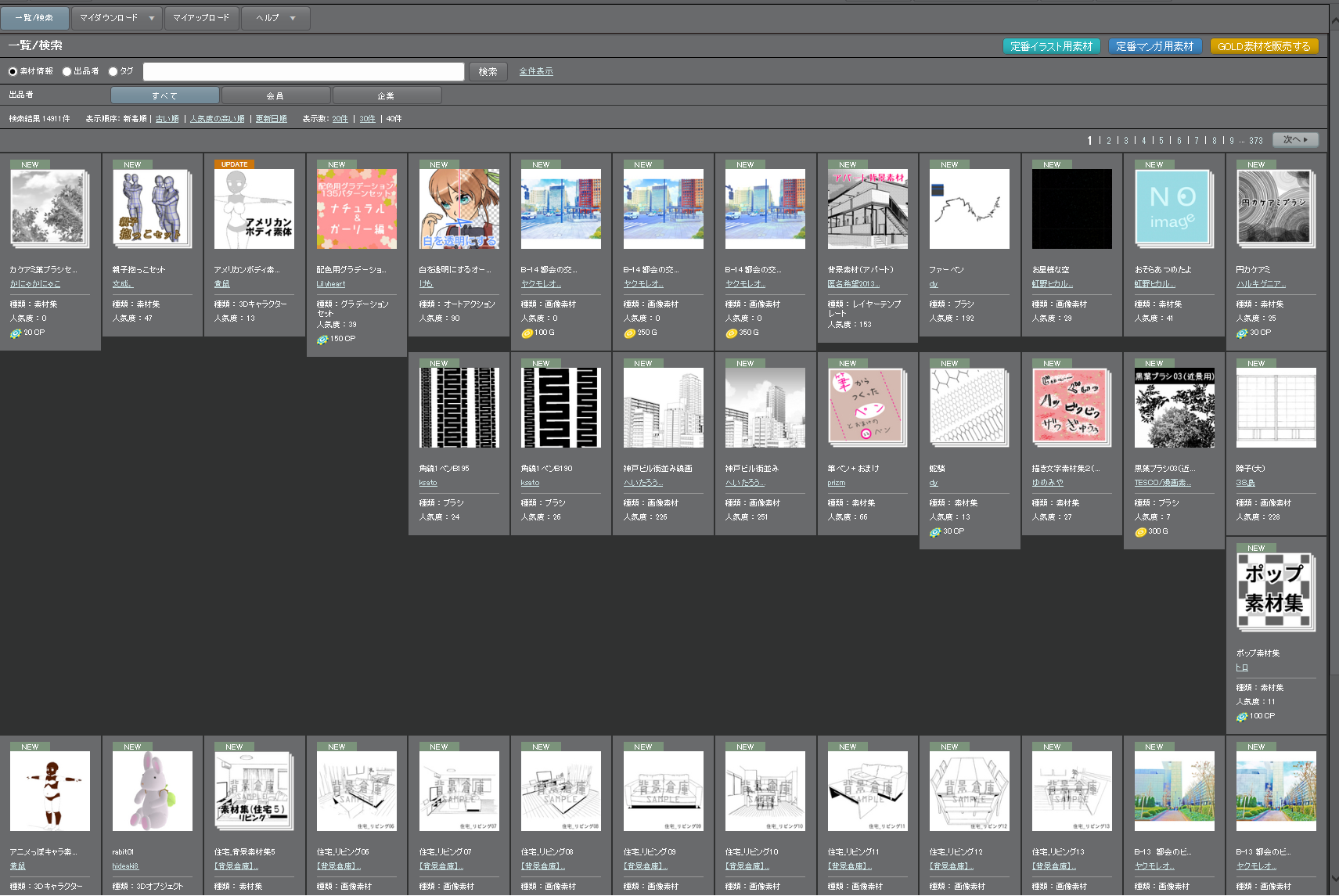Sort results by 人気度の高い順 link
This screenshot has width=1339, height=896.
click(x=217, y=119)
